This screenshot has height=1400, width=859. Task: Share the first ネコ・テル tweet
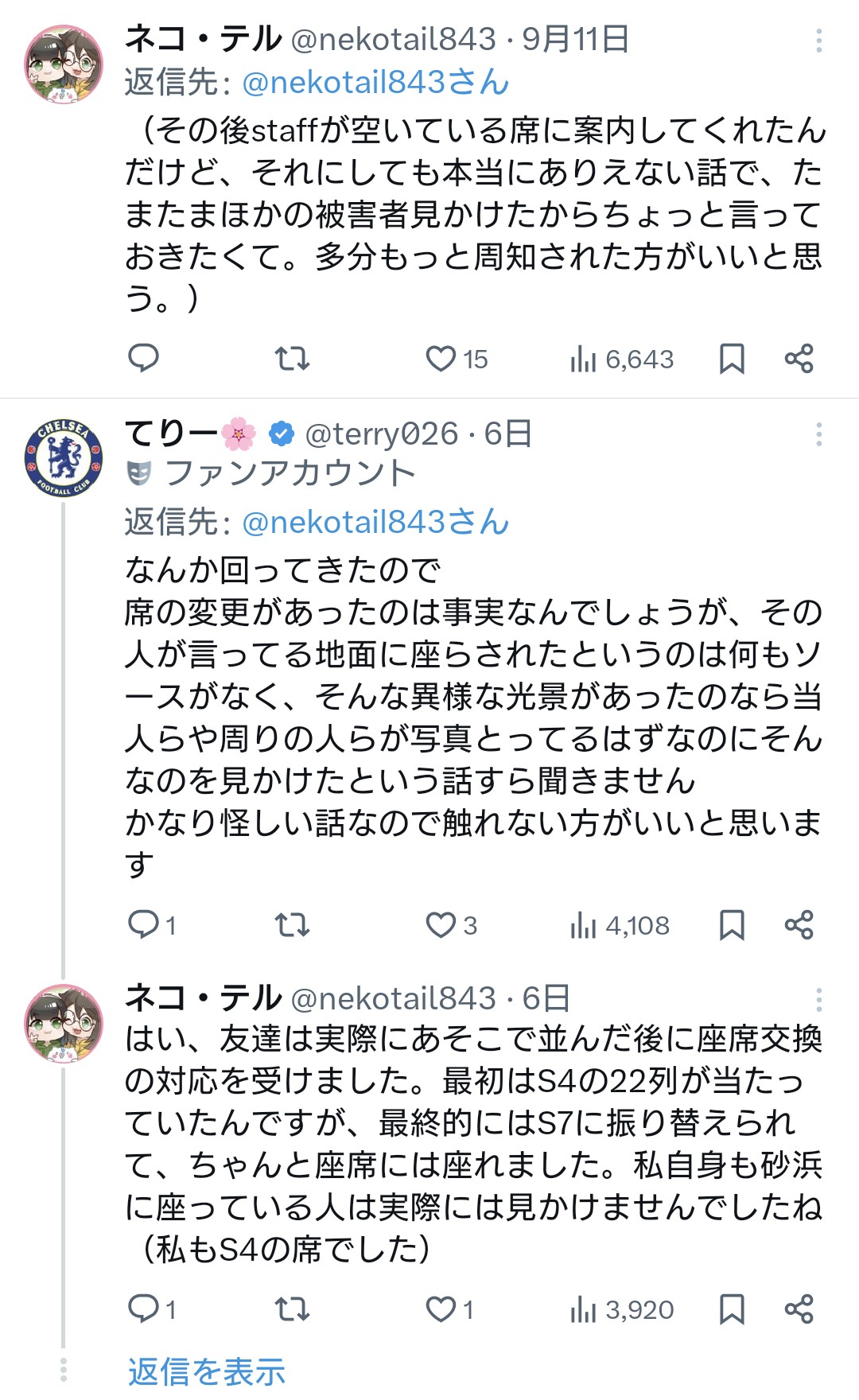pyautogui.click(x=799, y=359)
